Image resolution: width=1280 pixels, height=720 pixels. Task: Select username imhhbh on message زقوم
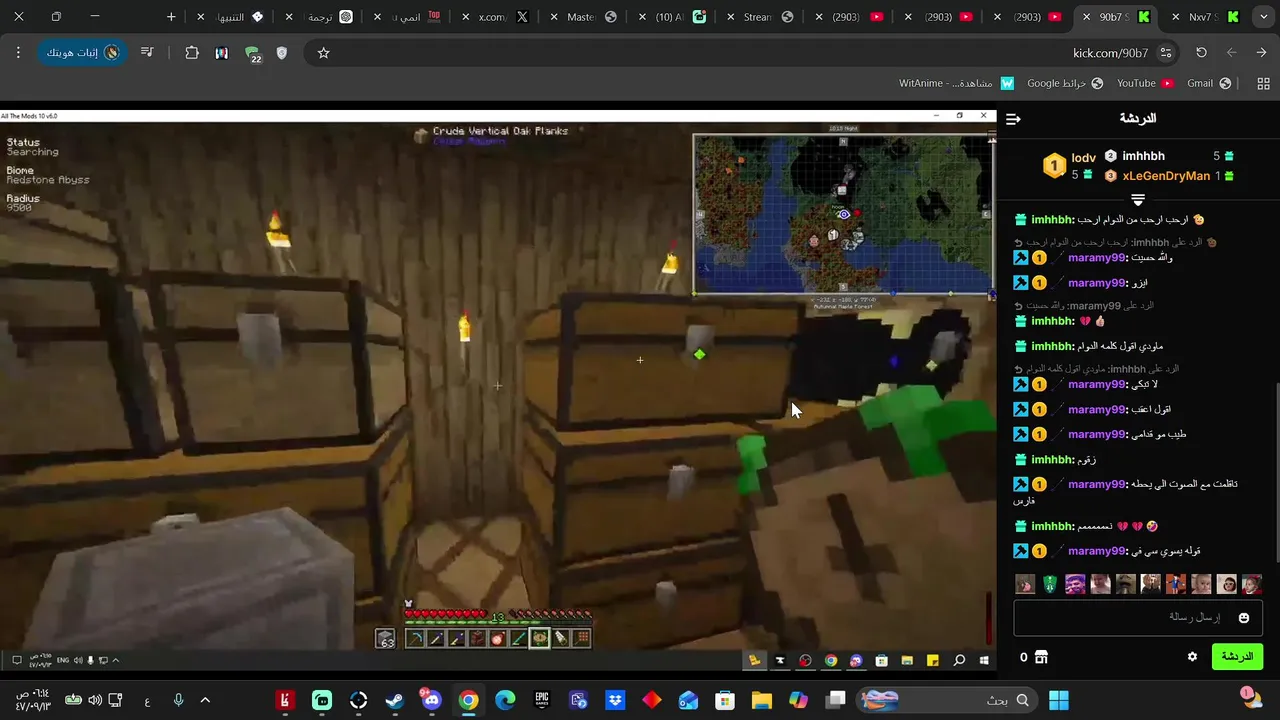click(1052, 459)
